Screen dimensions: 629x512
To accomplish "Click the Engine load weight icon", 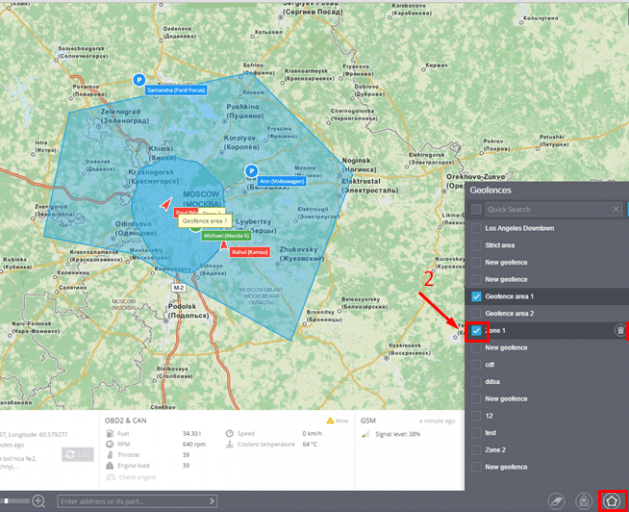I will [x=110, y=465].
